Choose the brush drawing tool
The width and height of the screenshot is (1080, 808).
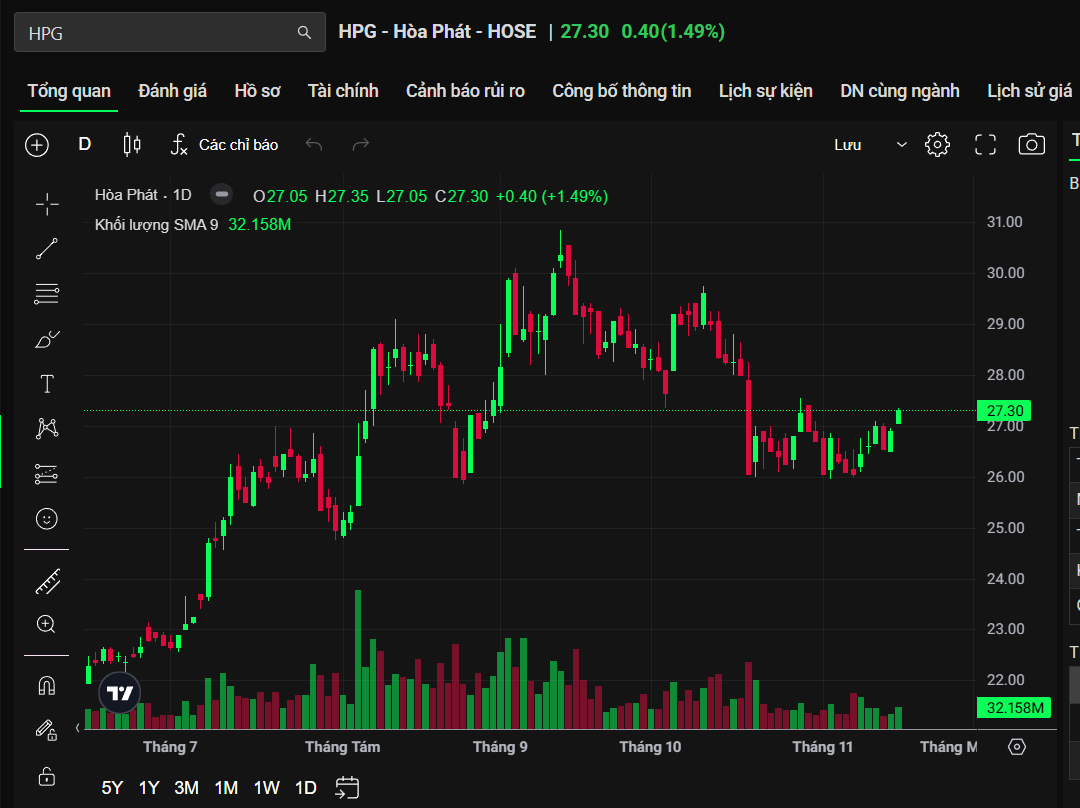pos(47,339)
